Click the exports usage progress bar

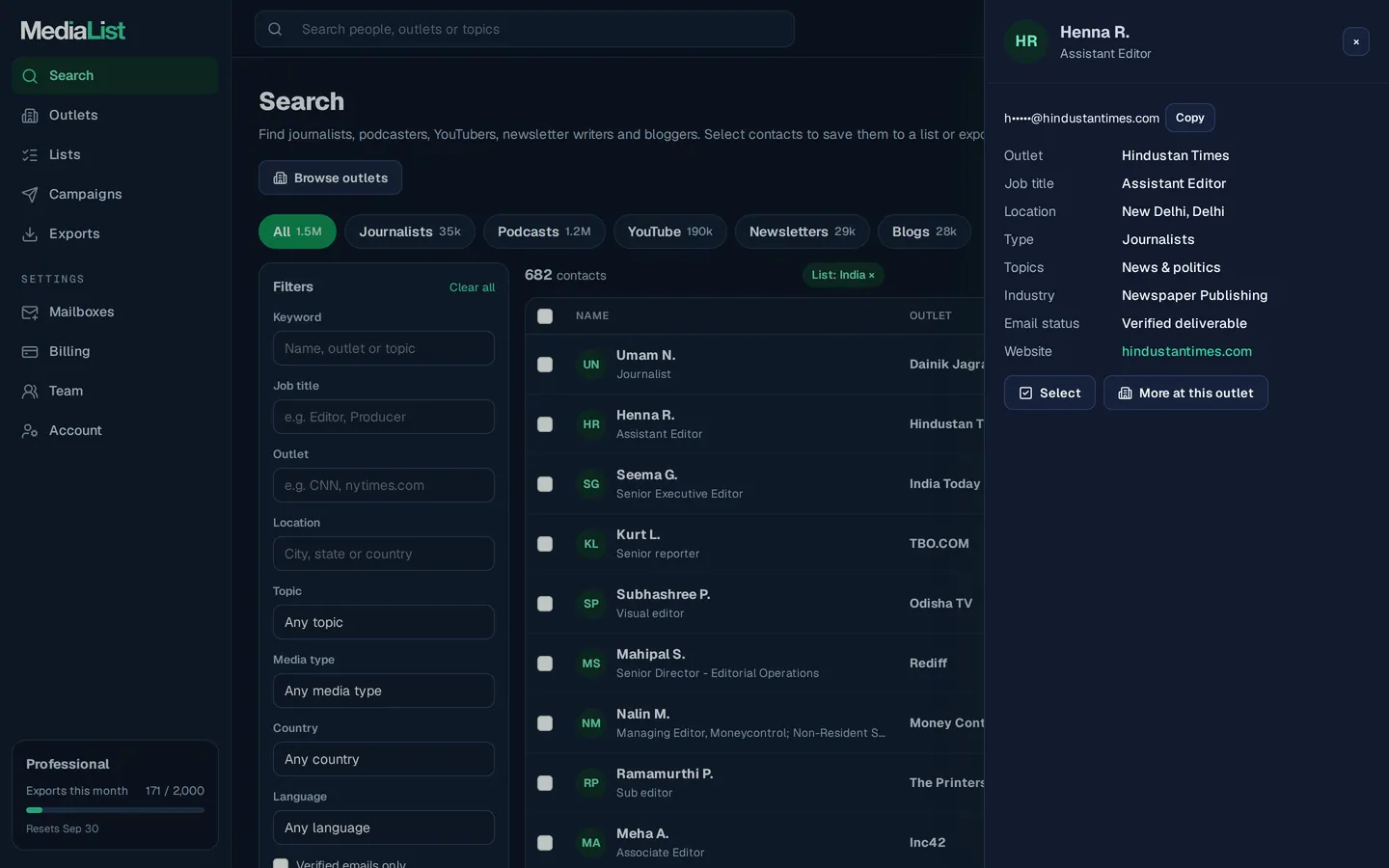coord(115,810)
